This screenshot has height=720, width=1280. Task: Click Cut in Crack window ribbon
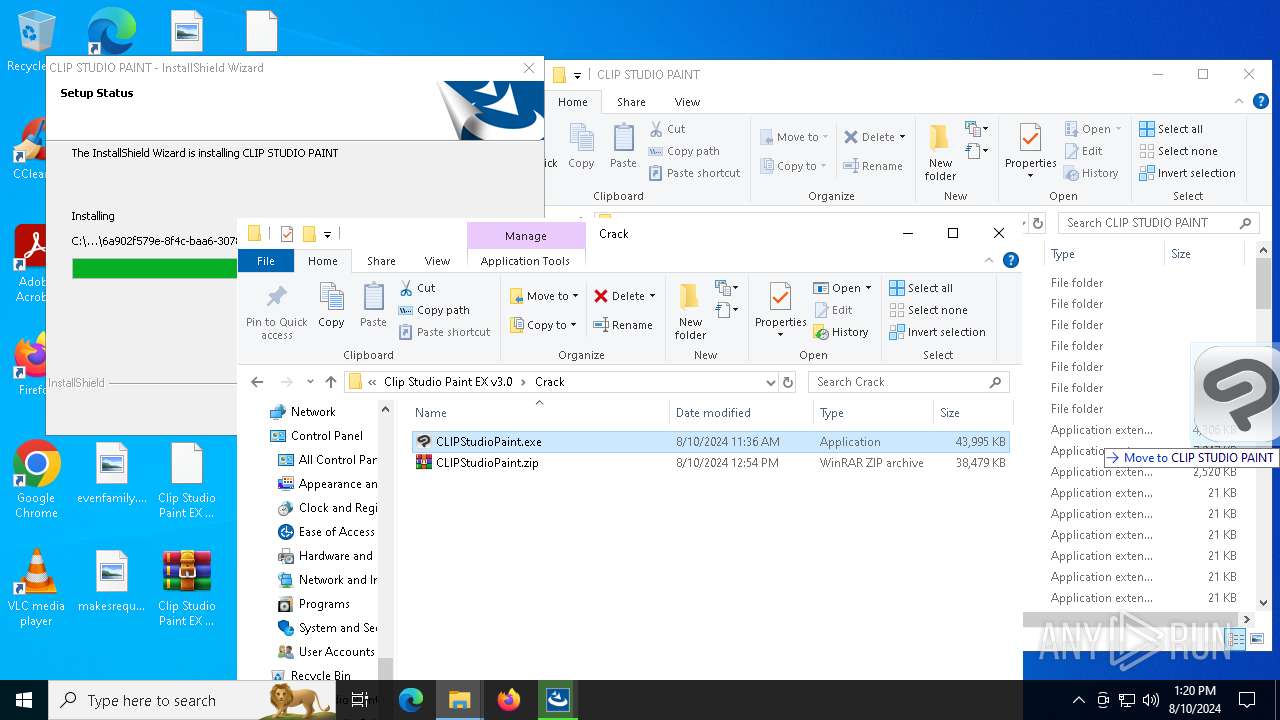[x=417, y=288]
